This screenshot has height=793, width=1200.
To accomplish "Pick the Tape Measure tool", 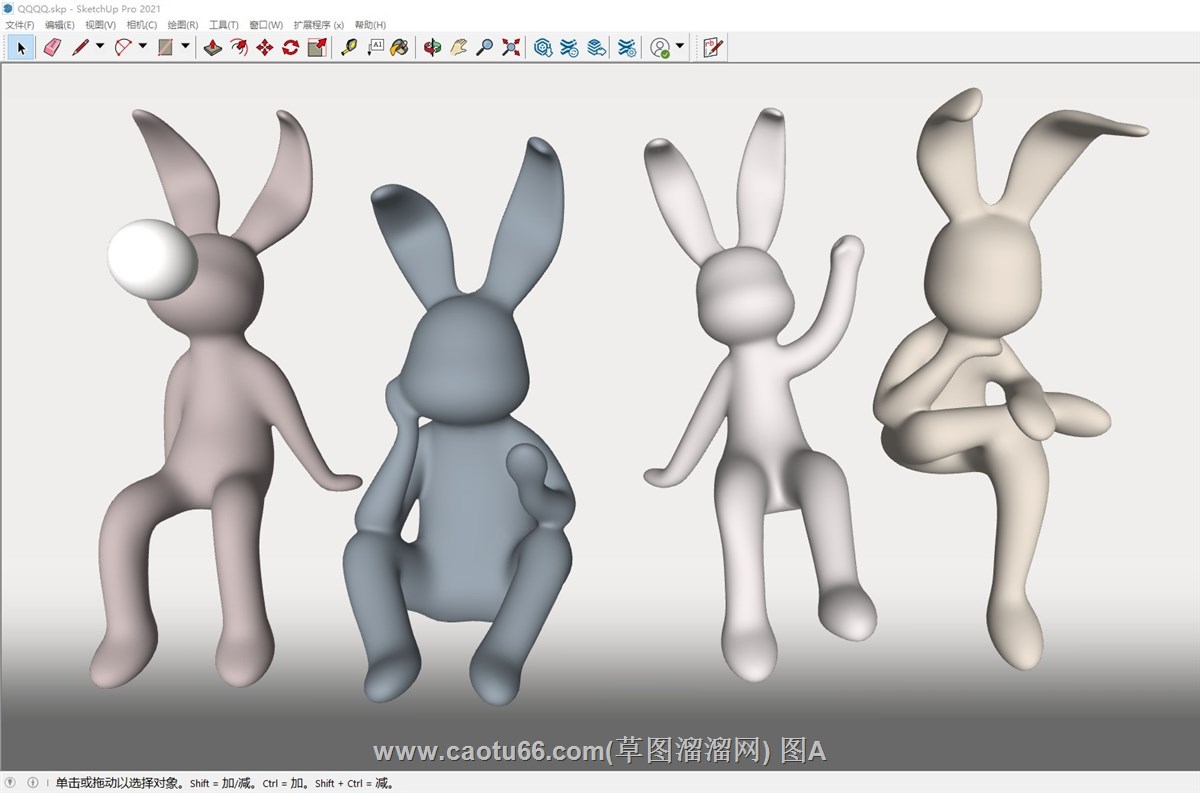I will point(349,47).
